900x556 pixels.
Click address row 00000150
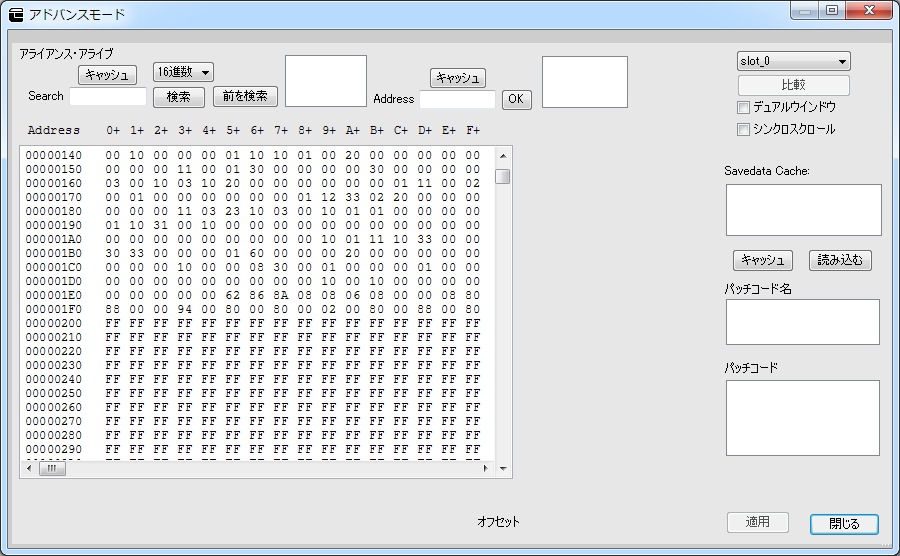click(x=253, y=169)
